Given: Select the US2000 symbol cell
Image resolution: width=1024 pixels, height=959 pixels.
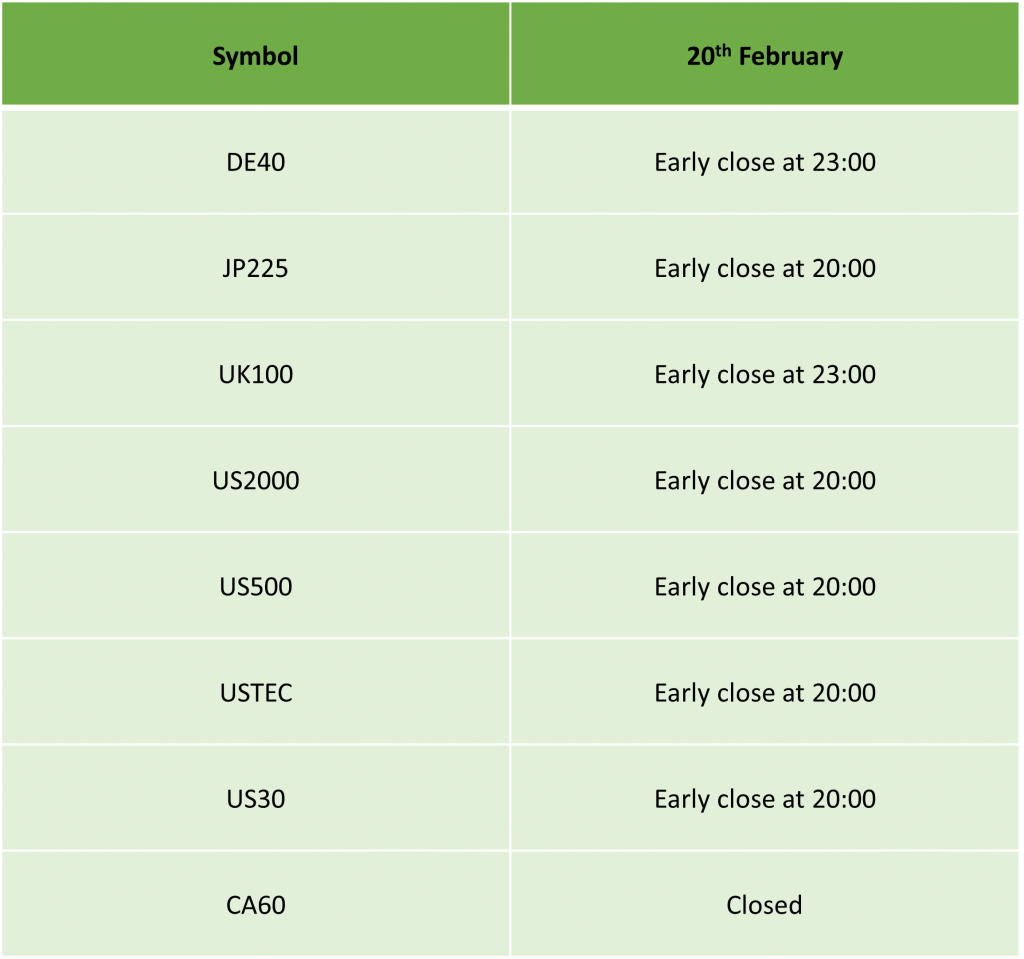Looking at the screenshot, I should point(255,480).
